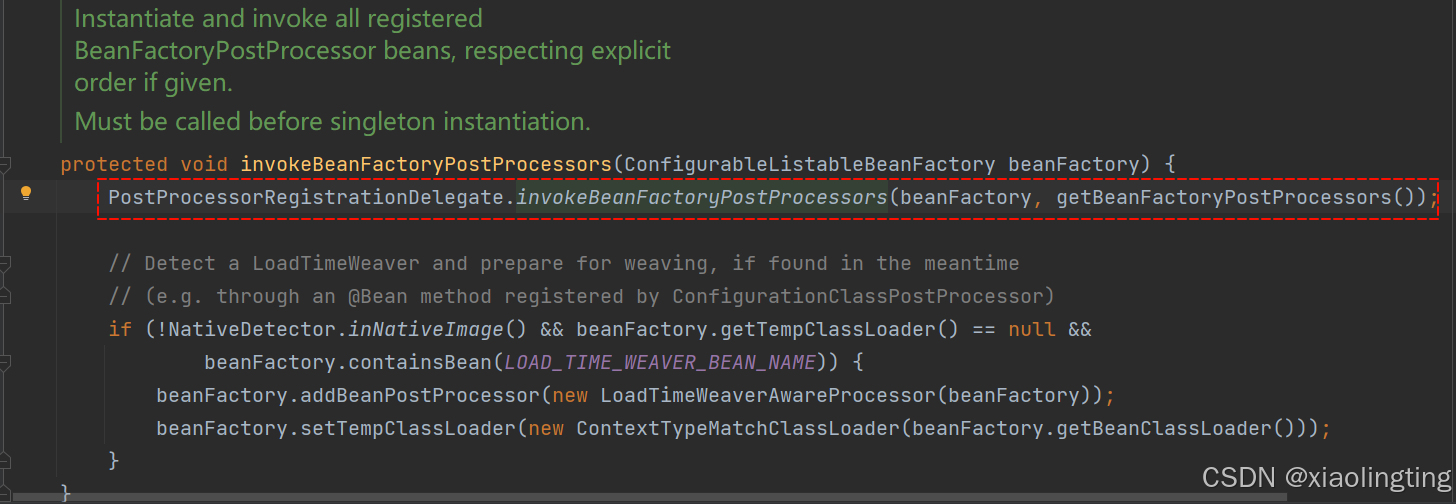The image size is (1456, 504).
Task: Click the Javadoc text 'Must be called before singleton instantiation'
Action: (332, 122)
